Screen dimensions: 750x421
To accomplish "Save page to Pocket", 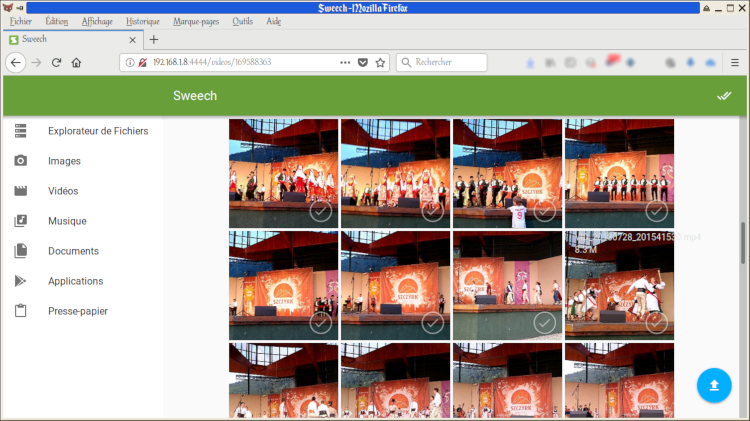I will 363,63.
